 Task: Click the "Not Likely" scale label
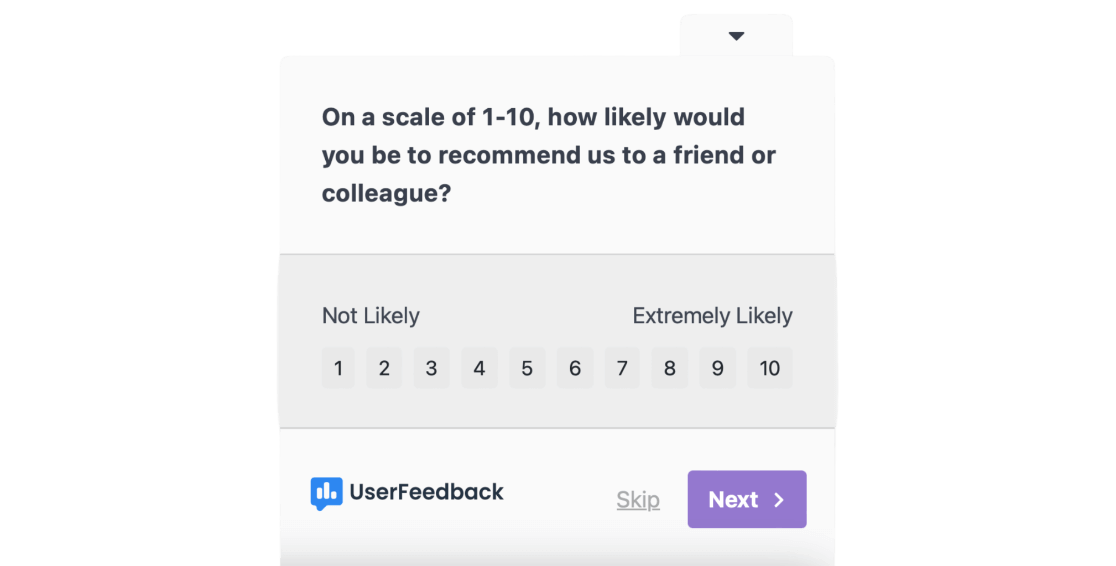point(371,316)
